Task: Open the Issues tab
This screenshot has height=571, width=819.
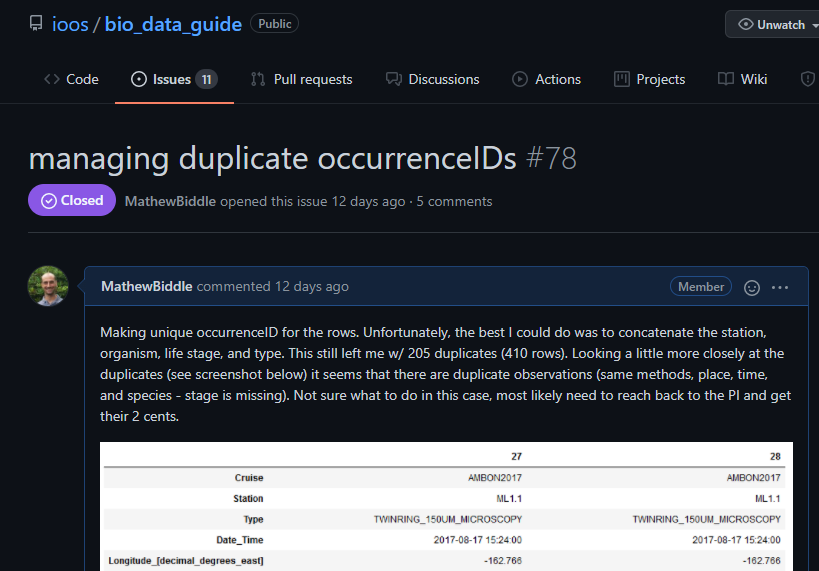Action: [174, 79]
